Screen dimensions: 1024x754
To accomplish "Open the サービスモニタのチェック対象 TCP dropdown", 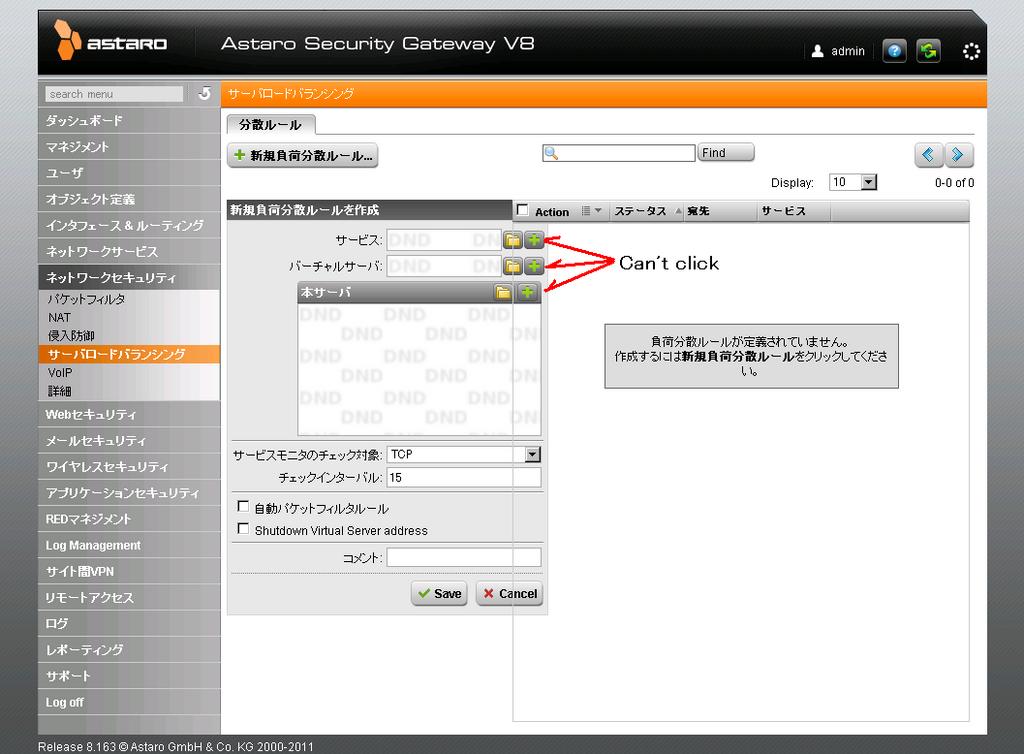I will [x=532, y=454].
